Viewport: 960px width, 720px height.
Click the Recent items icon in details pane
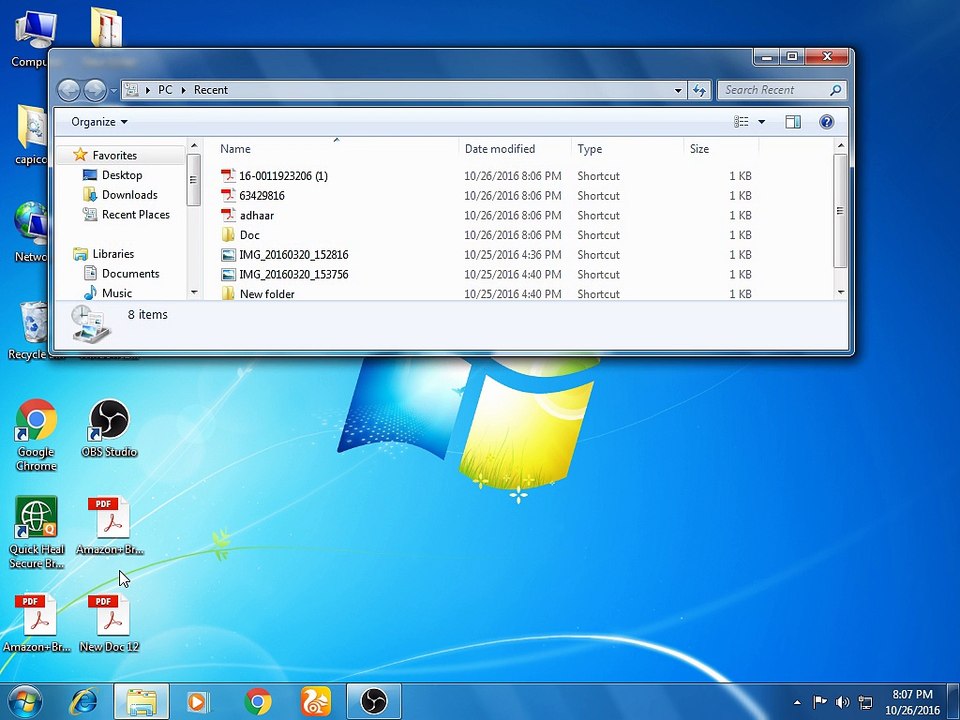[x=90, y=324]
